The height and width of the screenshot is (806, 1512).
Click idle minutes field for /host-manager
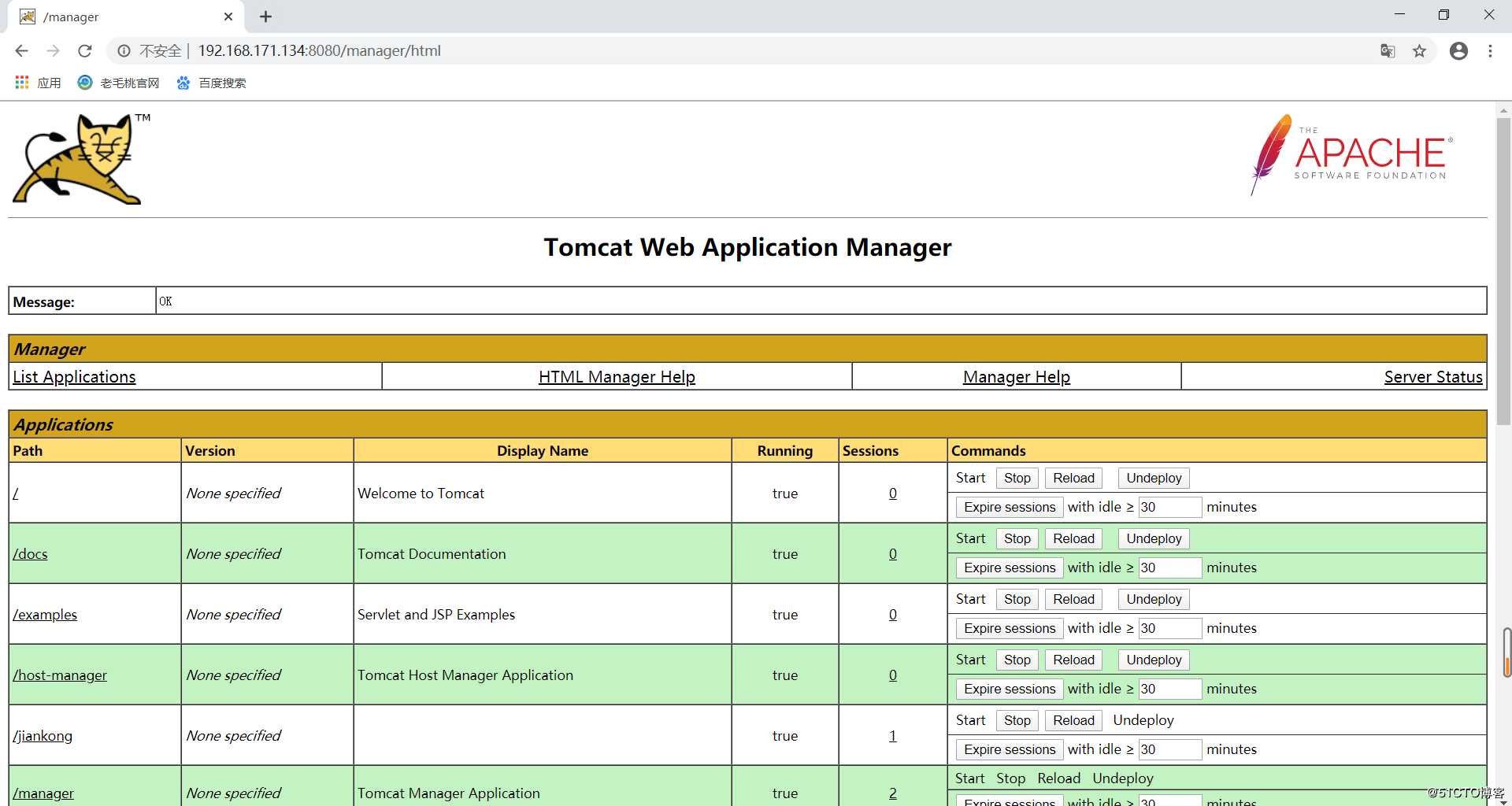point(1170,689)
